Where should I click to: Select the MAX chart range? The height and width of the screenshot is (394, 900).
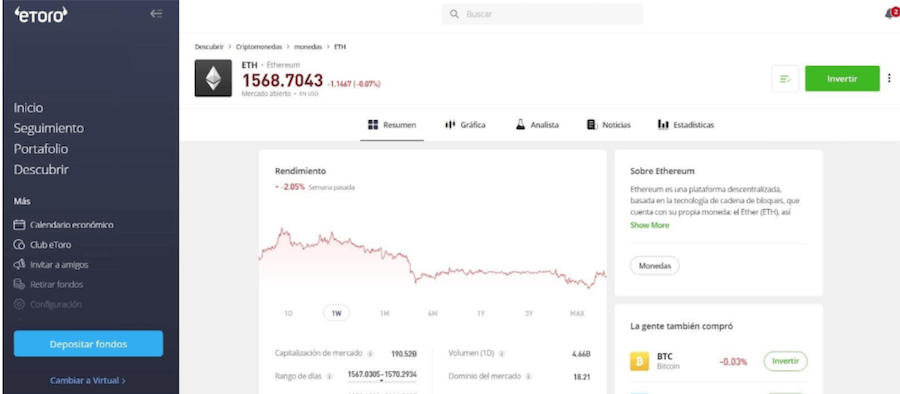click(x=577, y=314)
